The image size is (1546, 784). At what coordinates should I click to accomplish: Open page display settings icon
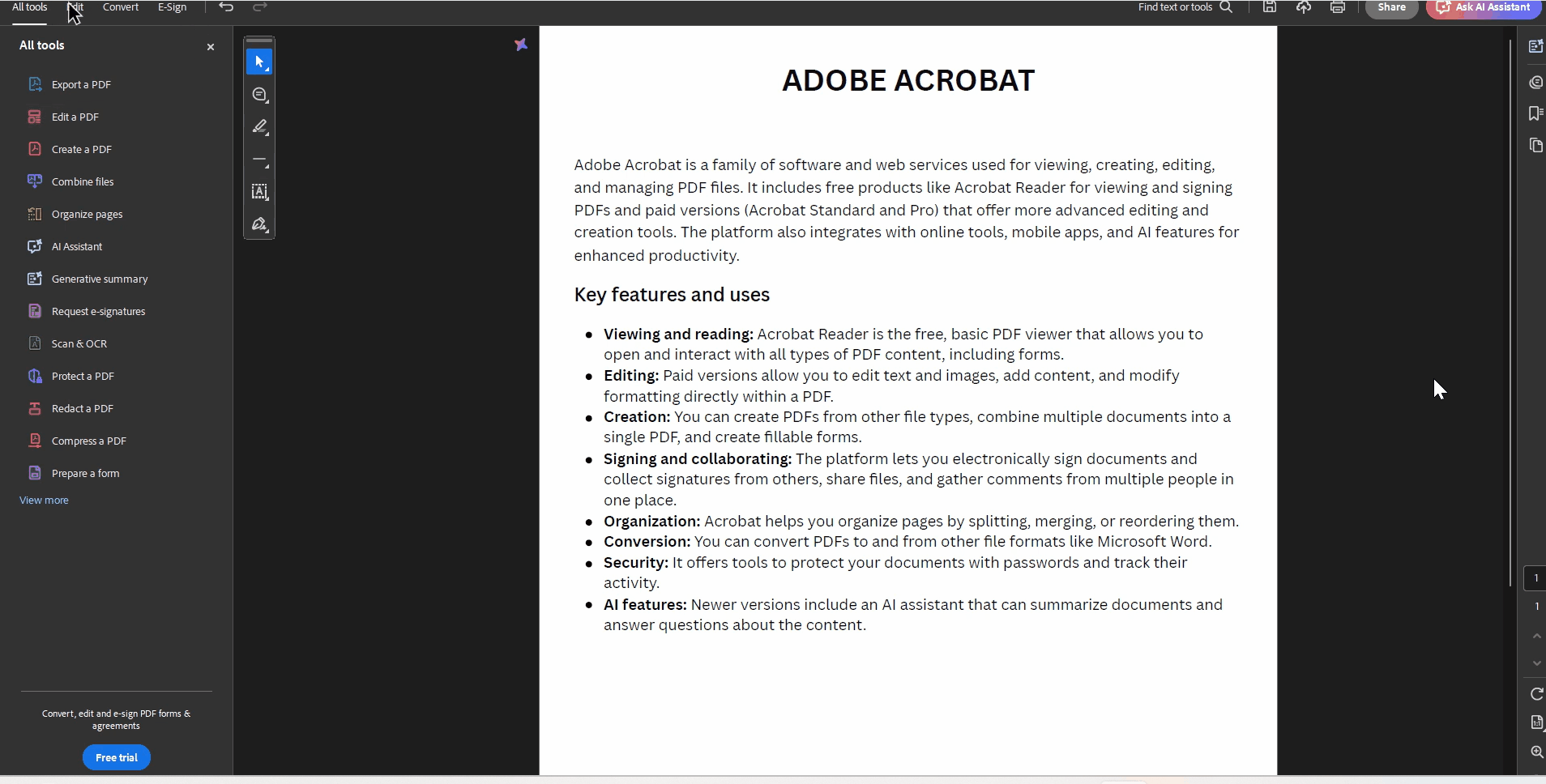click(1536, 722)
